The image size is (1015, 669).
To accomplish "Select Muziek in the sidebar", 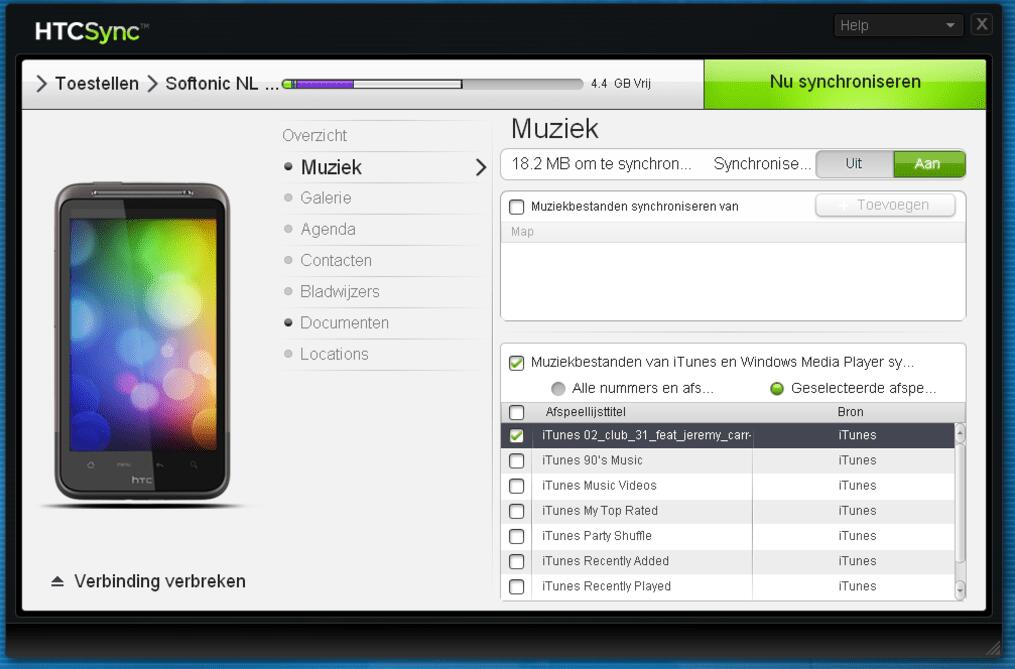I will (331, 167).
